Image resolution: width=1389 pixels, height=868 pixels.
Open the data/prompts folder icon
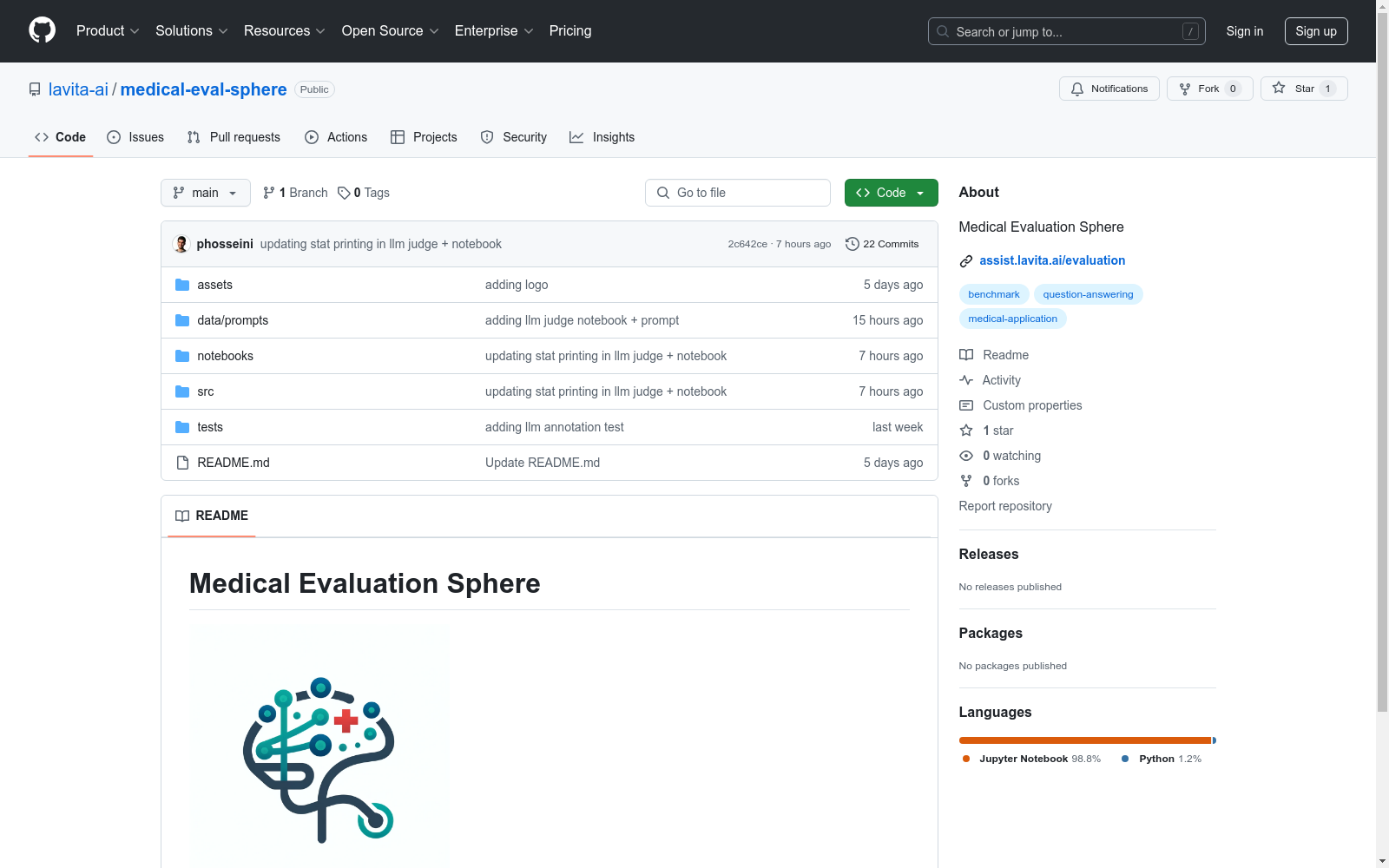(182, 320)
